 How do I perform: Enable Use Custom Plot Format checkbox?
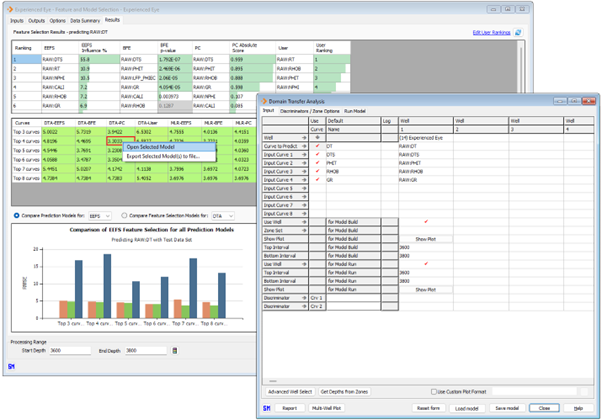(x=432, y=391)
